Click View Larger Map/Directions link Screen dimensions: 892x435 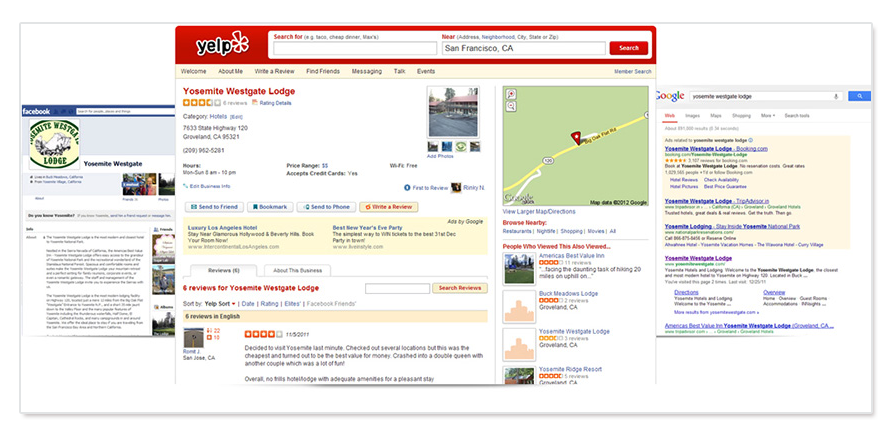(x=539, y=212)
